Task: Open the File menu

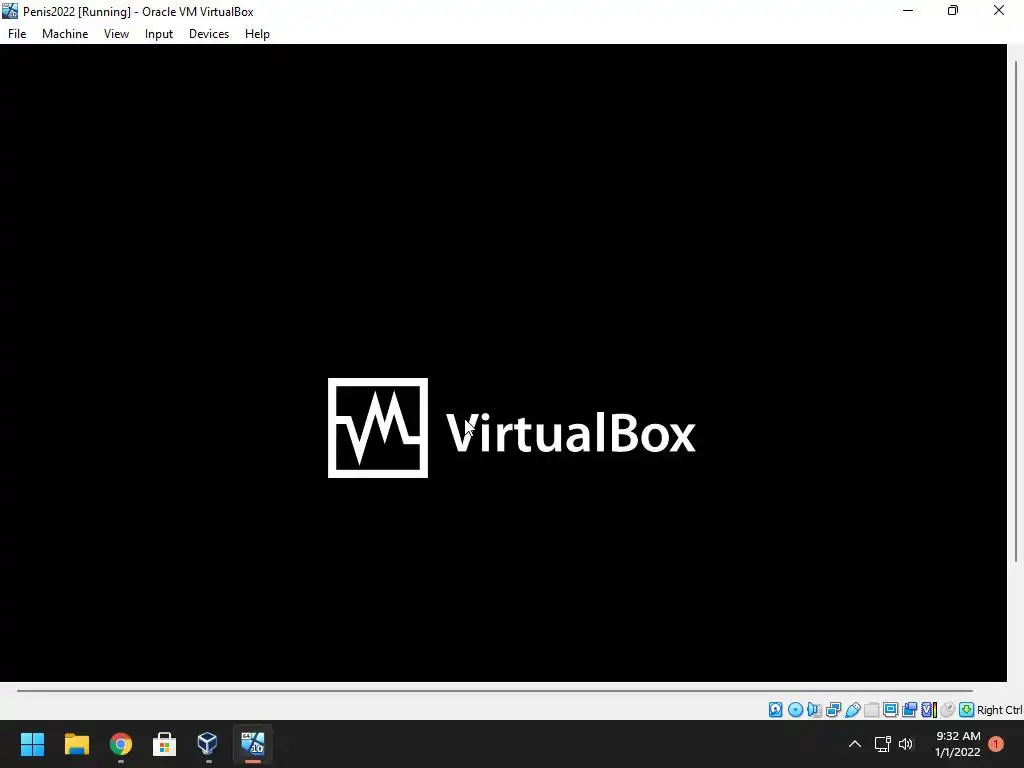Action: (x=17, y=34)
